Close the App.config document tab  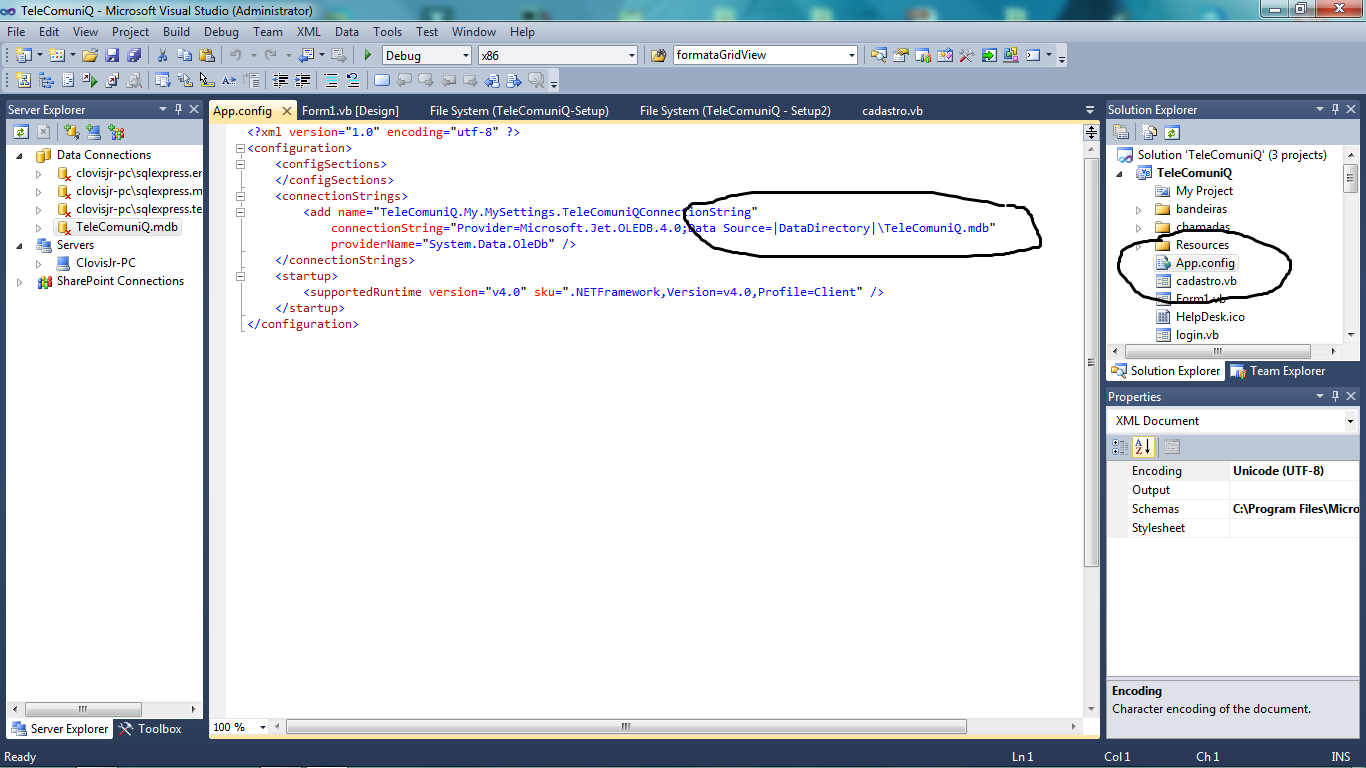pyautogui.click(x=287, y=110)
